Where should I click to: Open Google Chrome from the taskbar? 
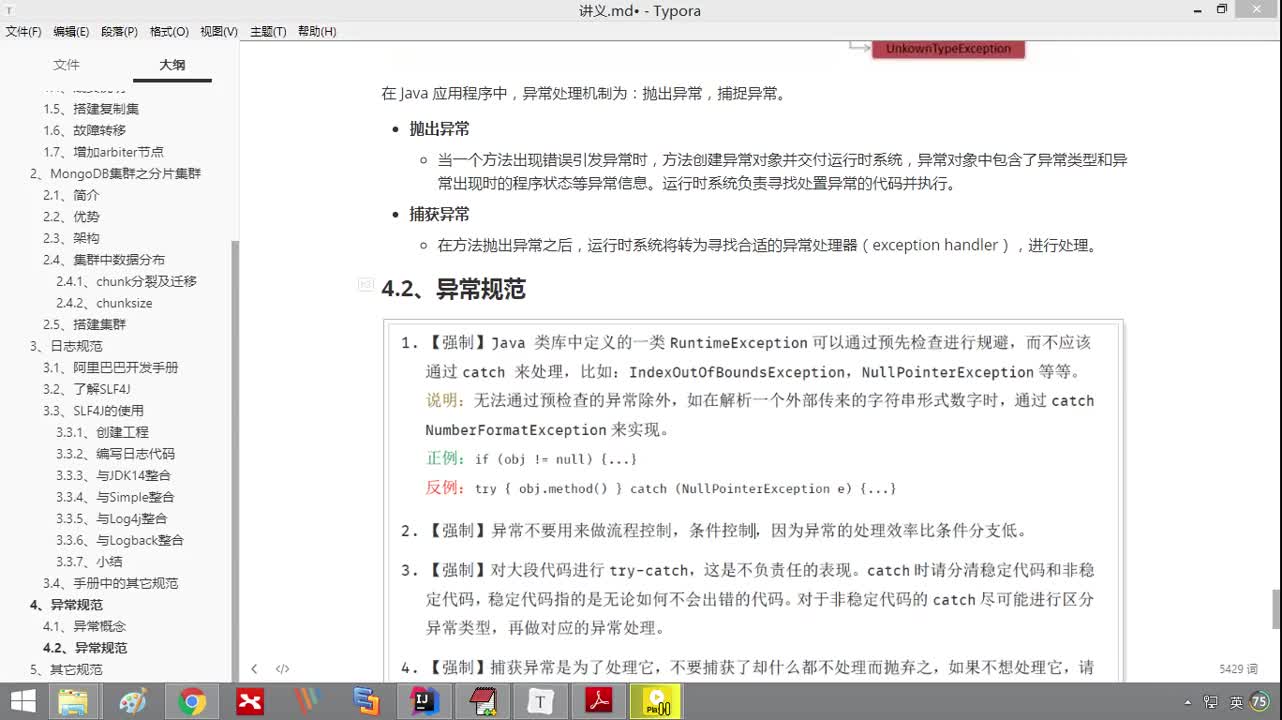pyautogui.click(x=192, y=702)
